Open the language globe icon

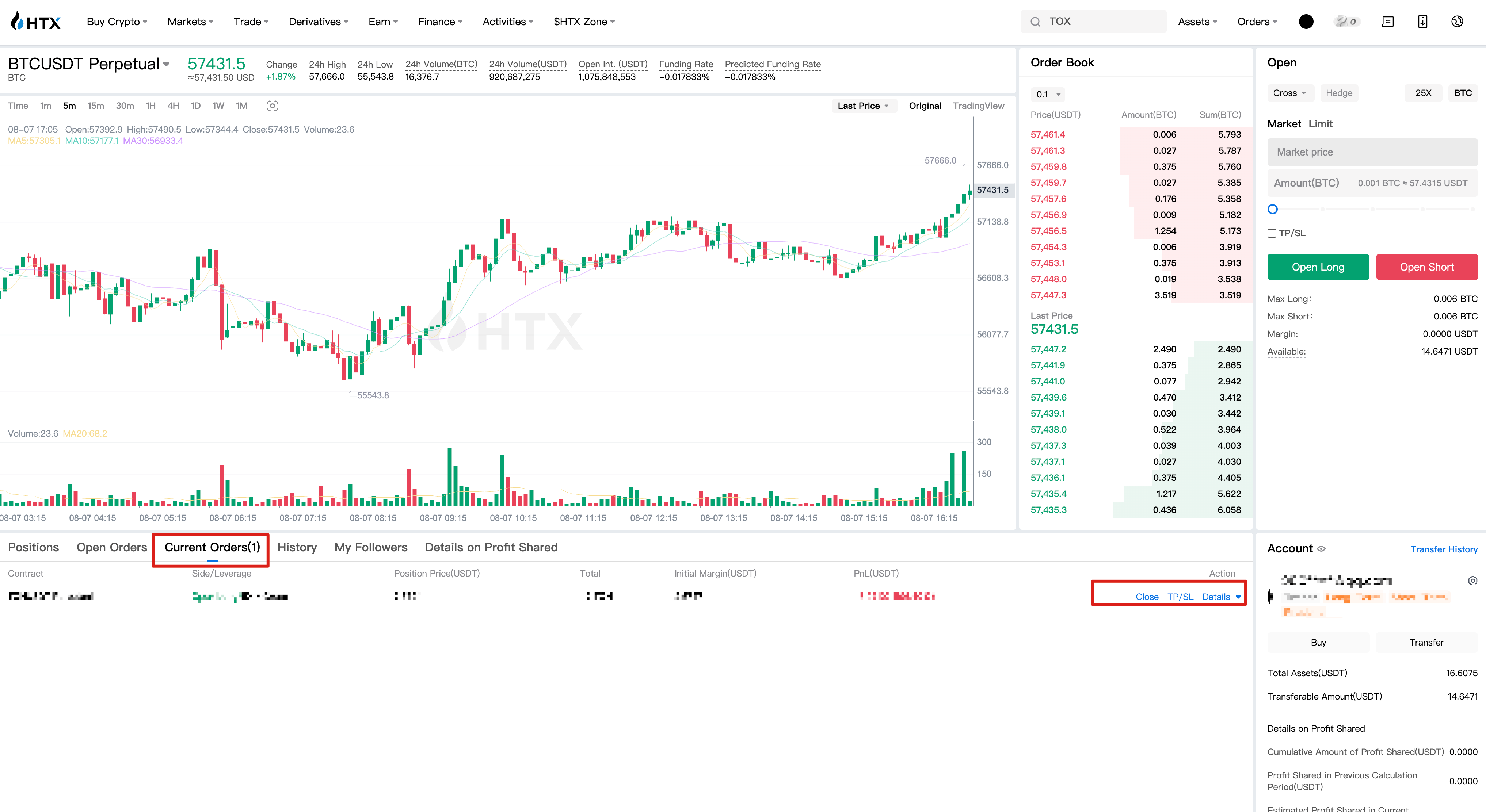[1457, 21]
